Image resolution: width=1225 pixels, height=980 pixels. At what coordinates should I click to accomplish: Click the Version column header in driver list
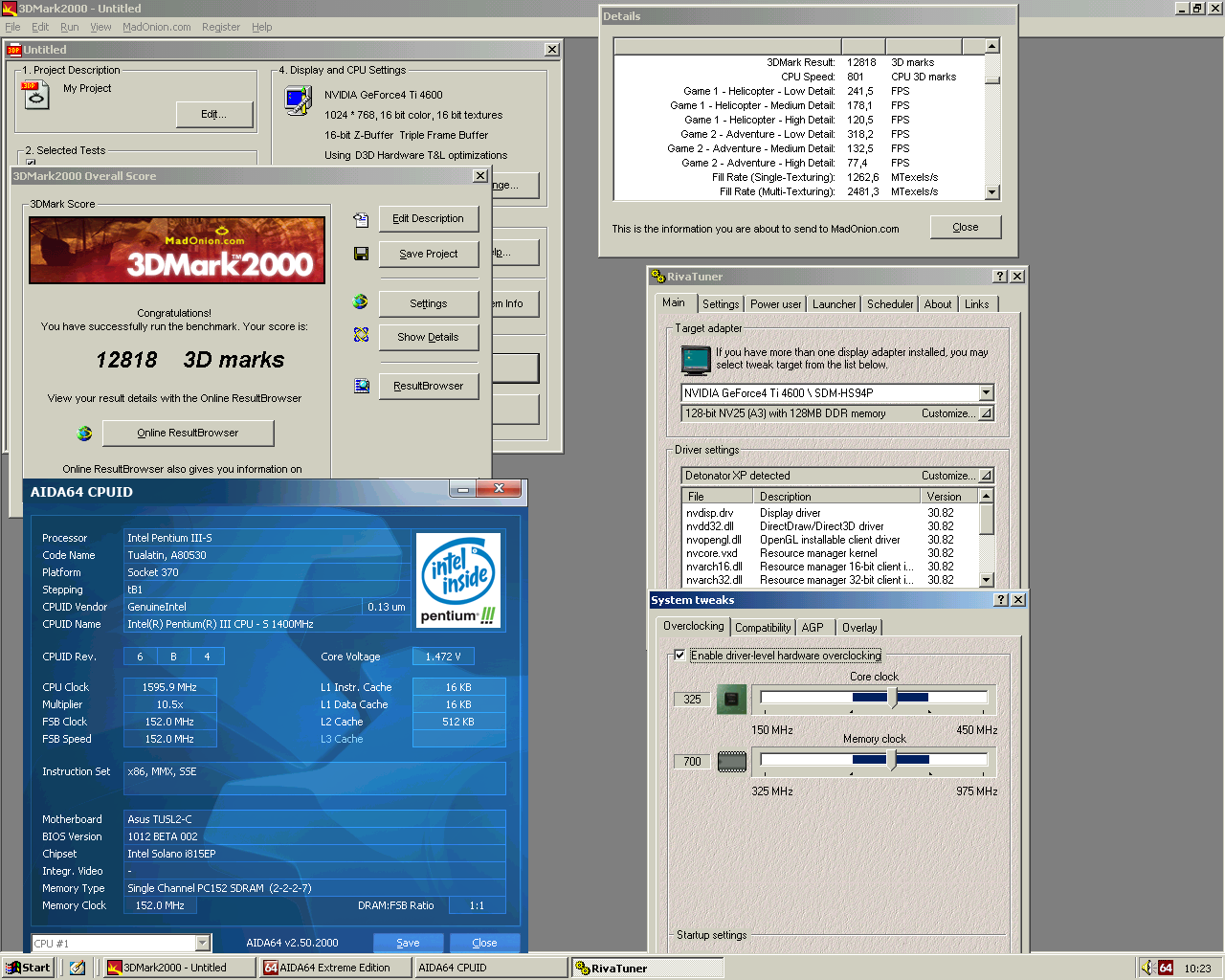(949, 497)
